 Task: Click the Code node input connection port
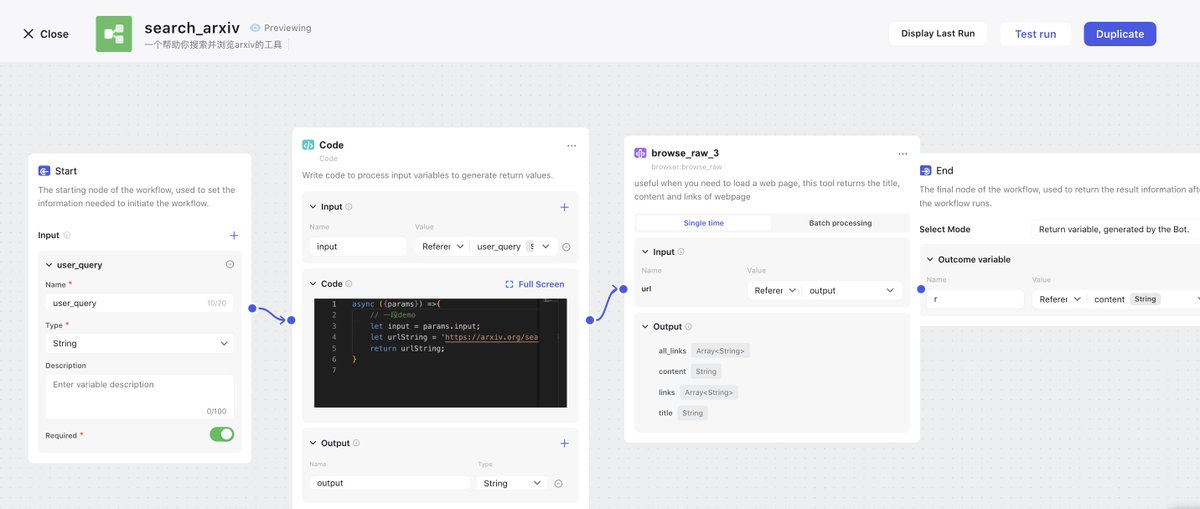click(292, 320)
